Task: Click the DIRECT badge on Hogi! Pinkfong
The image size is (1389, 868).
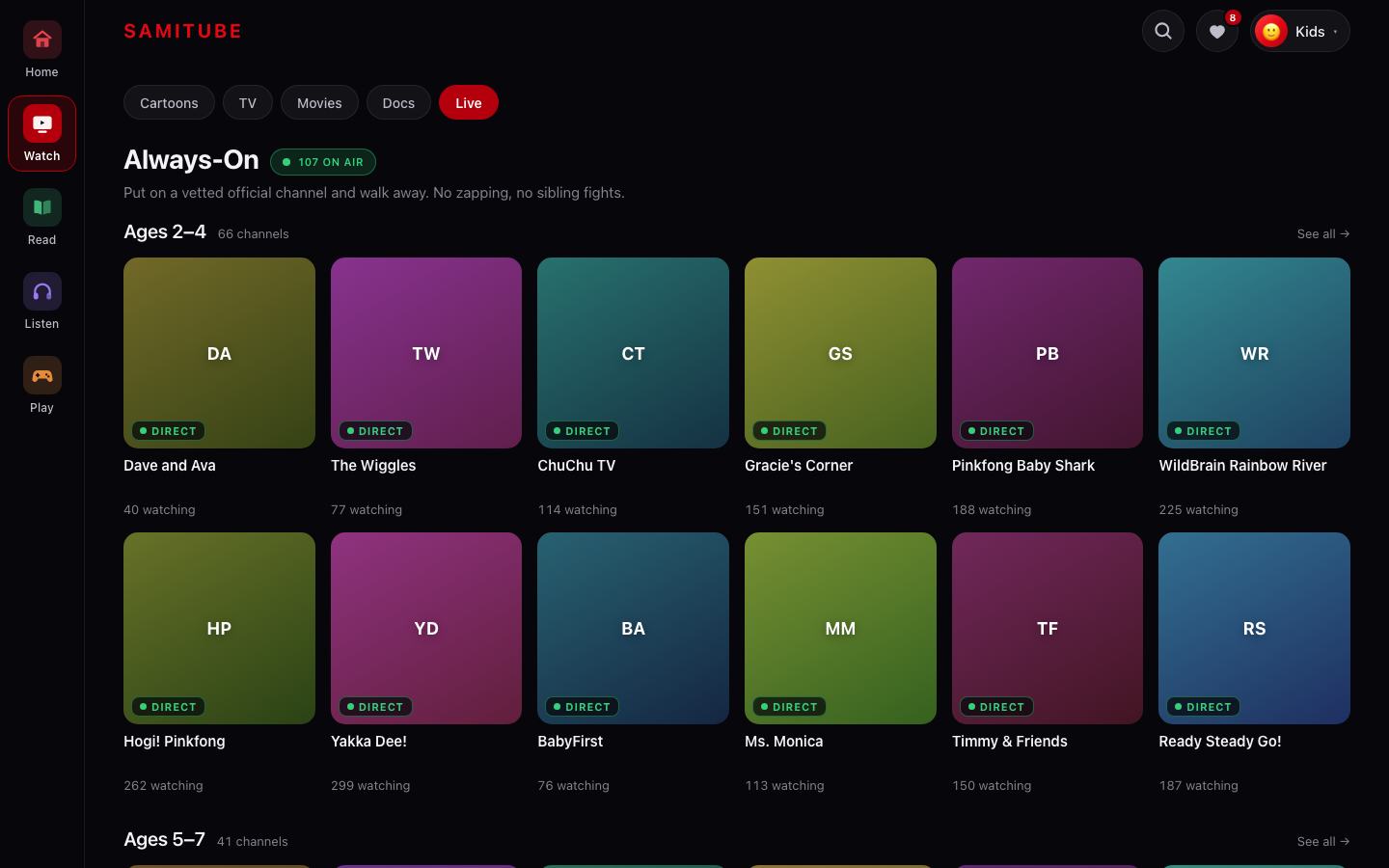Action: coord(168,707)
